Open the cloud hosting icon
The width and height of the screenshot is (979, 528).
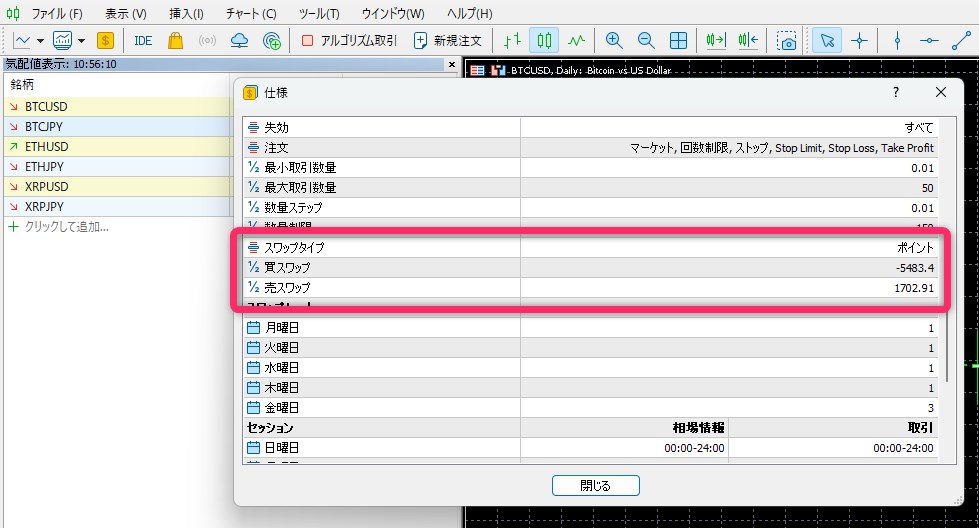[x=239, y=41]
